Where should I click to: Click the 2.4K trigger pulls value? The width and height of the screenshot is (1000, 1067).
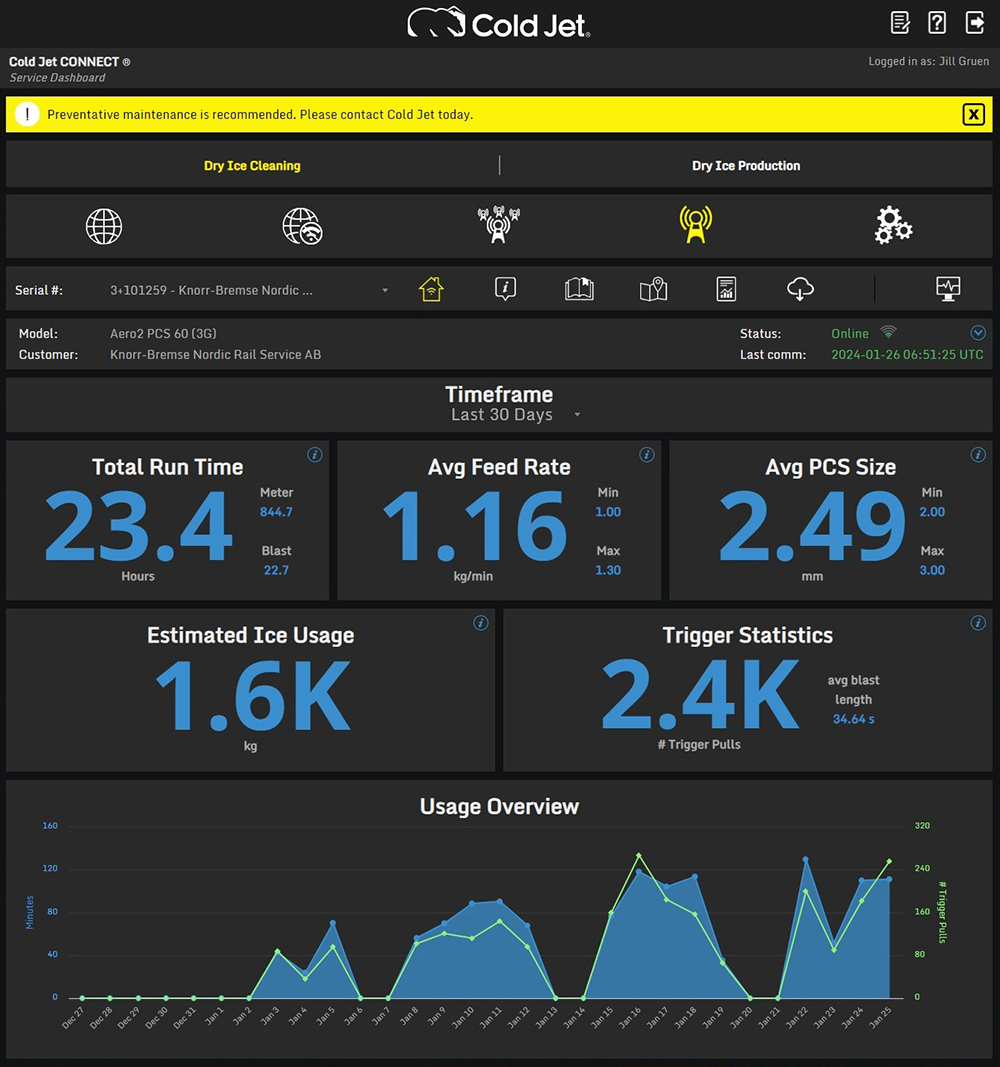tap(701, 694)
